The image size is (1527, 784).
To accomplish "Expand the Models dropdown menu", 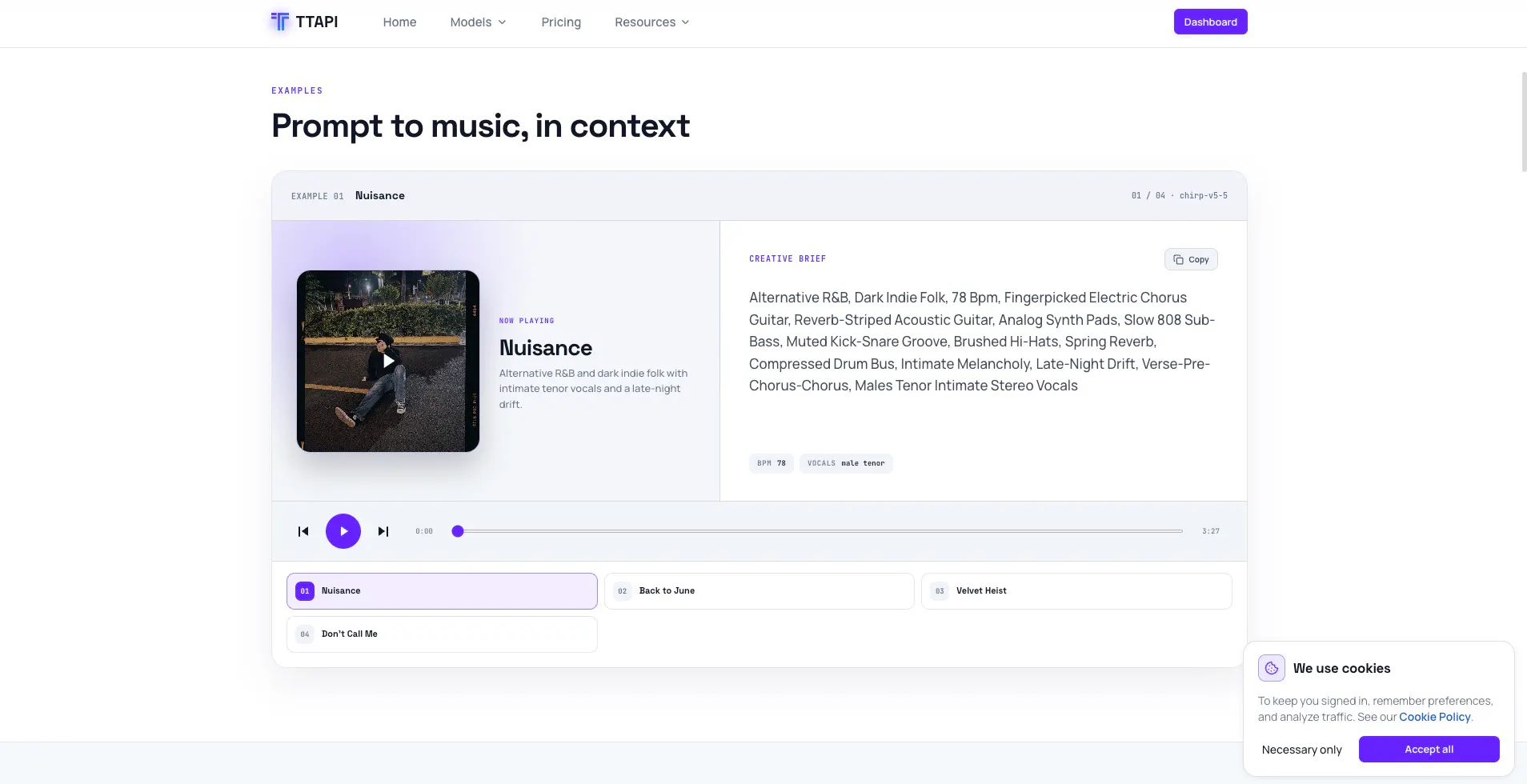I will tap(478, 22).
